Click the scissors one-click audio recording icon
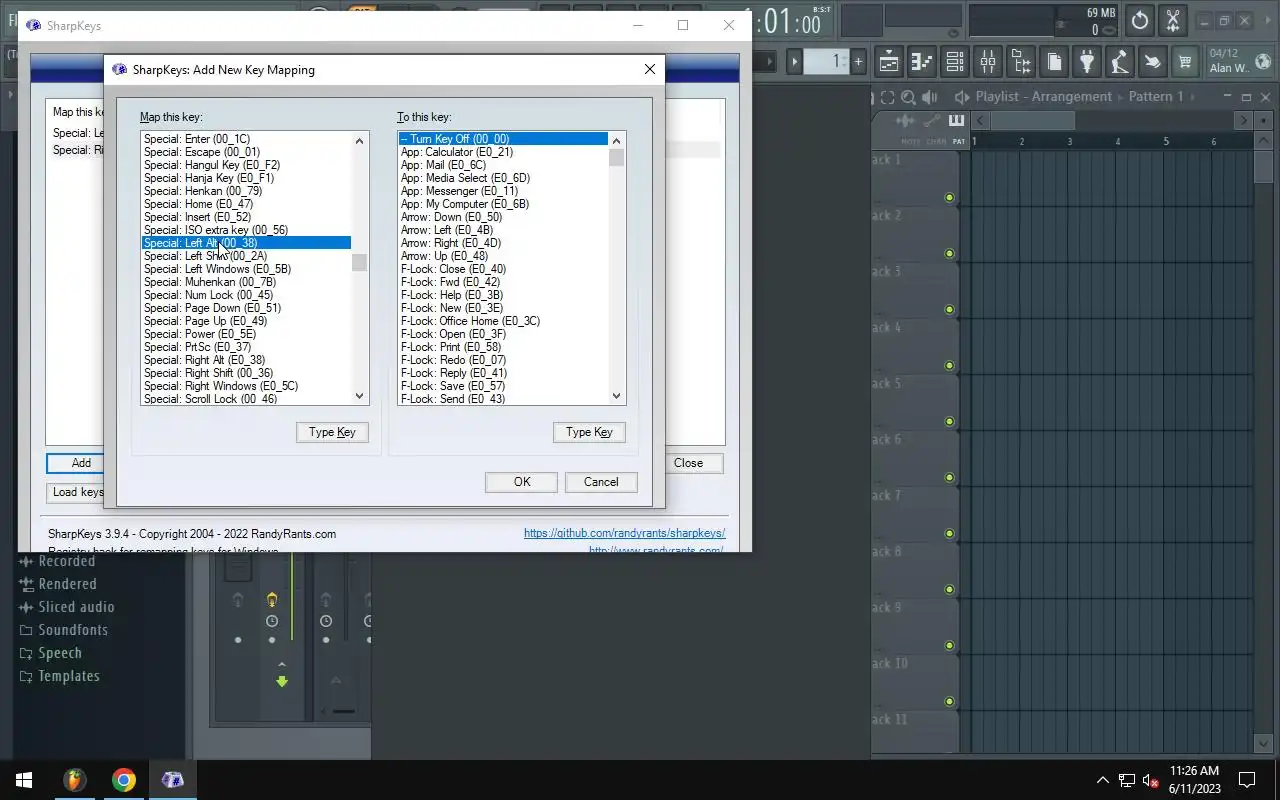This screenshot has height=800, width=1280. pos(1173,20)
